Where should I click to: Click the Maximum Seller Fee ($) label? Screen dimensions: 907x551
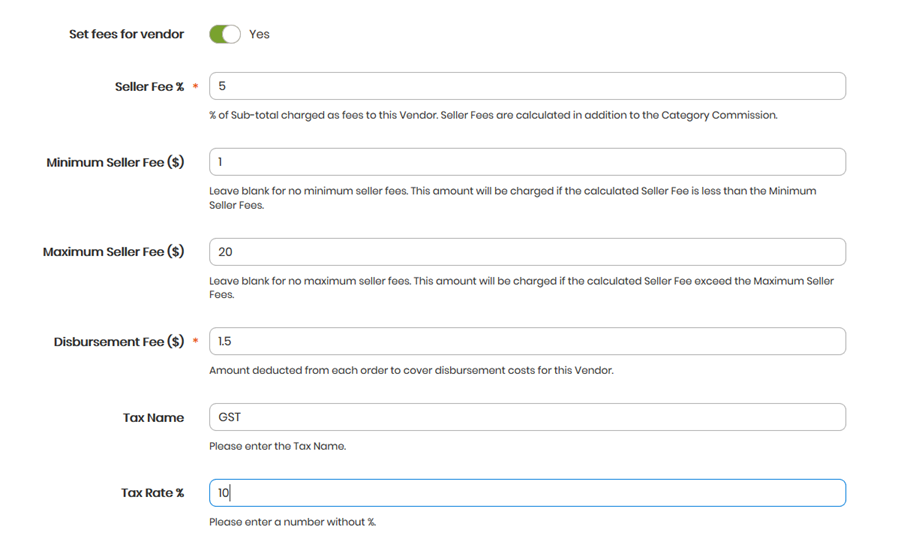(113, 252)
